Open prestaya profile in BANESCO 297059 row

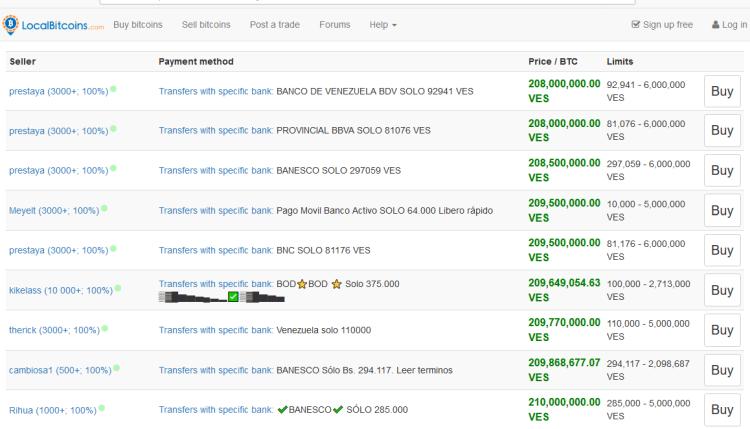pyautogui.click(x=58, y=171)
